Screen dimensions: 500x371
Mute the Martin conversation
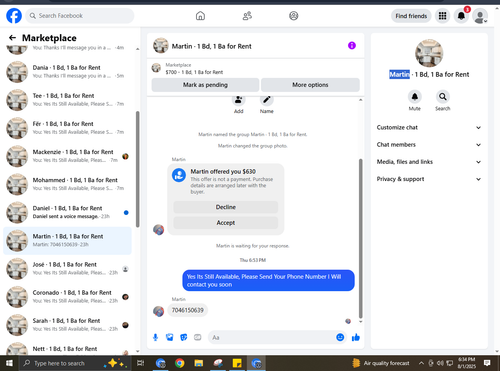(x=415, y=97)
